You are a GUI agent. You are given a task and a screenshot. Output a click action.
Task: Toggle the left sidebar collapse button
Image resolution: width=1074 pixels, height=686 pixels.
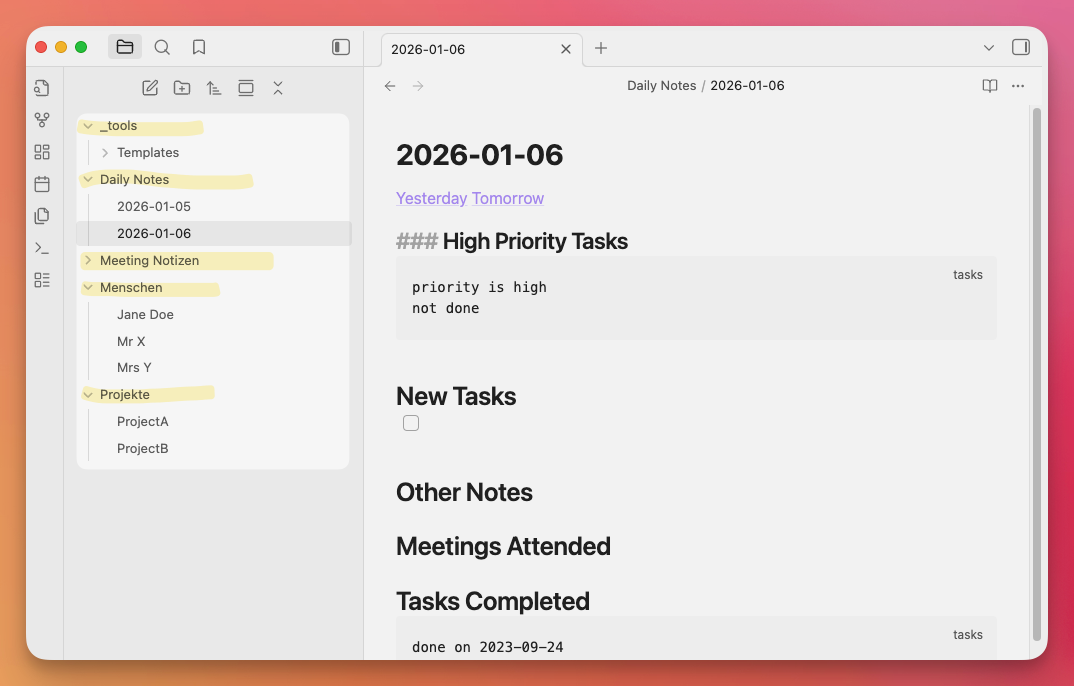(341, 47)
